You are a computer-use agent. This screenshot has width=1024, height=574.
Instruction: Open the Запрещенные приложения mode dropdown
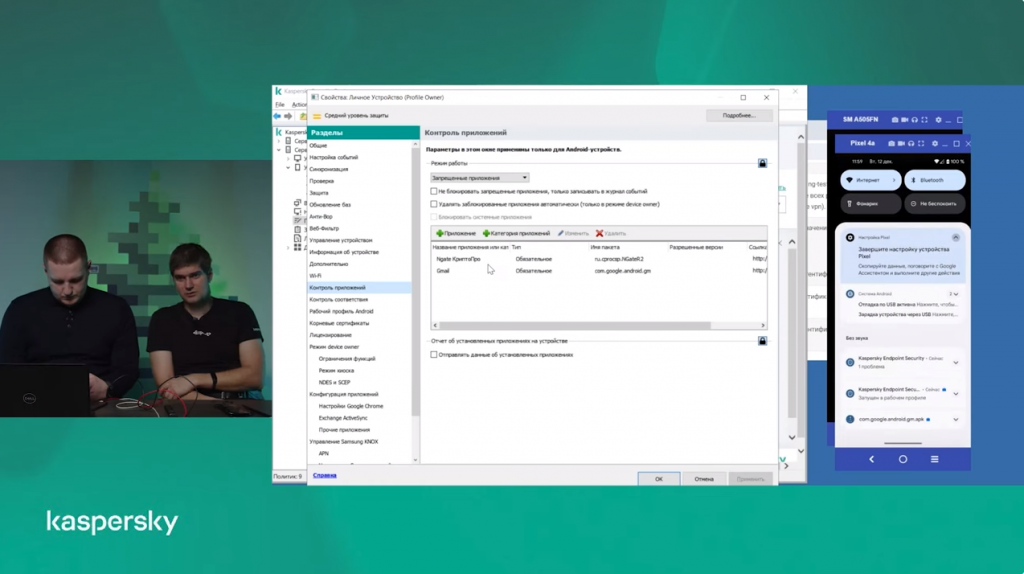(x=479, y=178)
